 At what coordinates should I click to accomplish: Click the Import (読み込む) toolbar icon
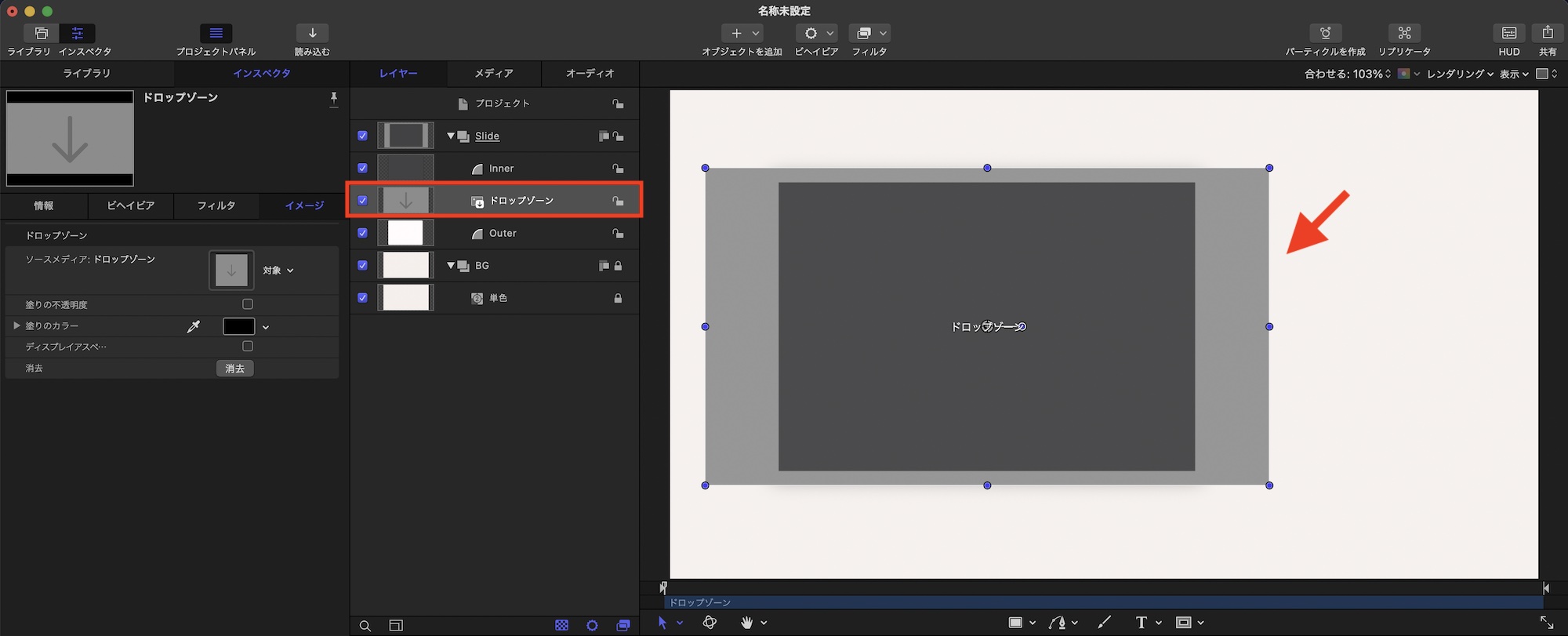pos(312,33)
